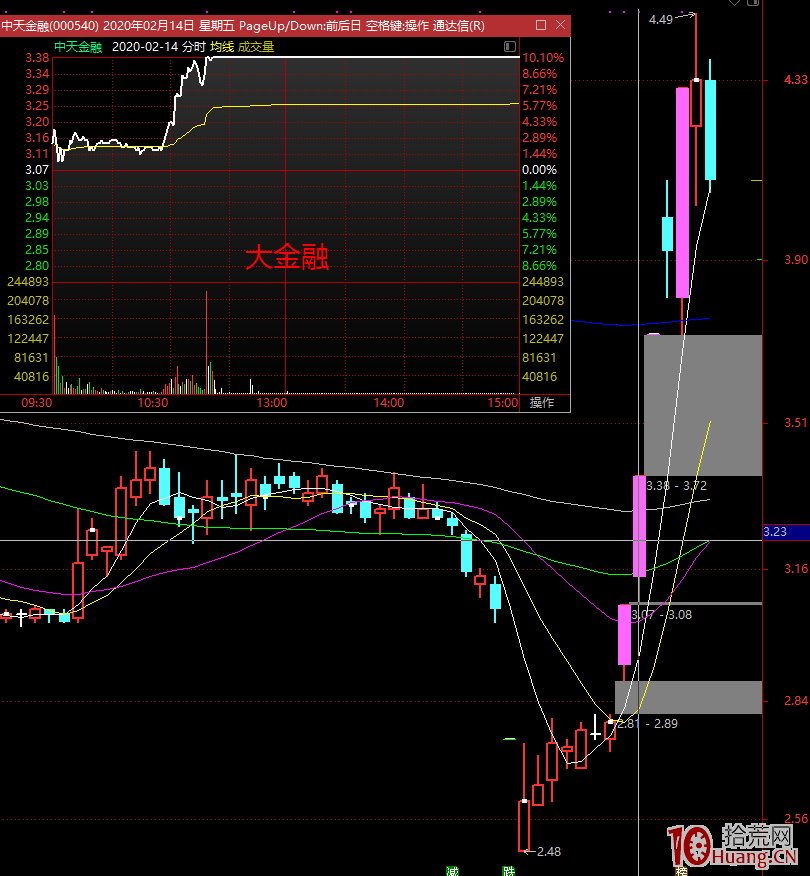Click the 10:30 time axis label
Viewport: 810px width, 876px height.
(x=153, y=403)
